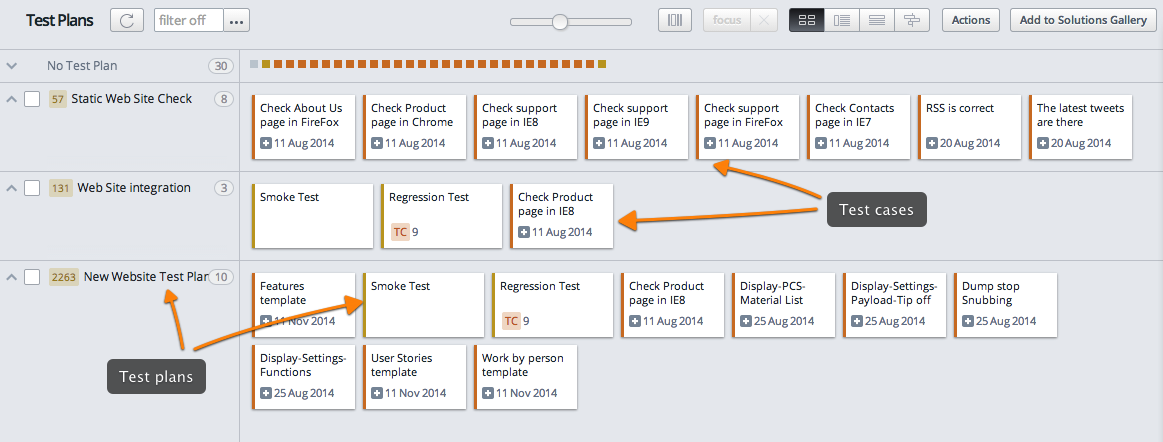Click plus icon on RSS is correct card

932,143
